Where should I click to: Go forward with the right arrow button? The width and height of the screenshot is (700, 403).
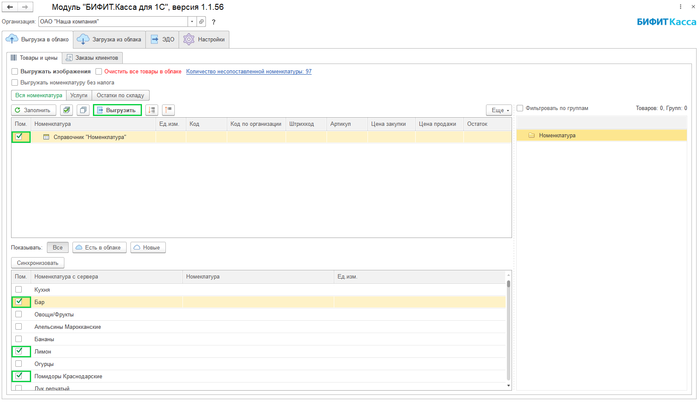[x=25, y=7]
